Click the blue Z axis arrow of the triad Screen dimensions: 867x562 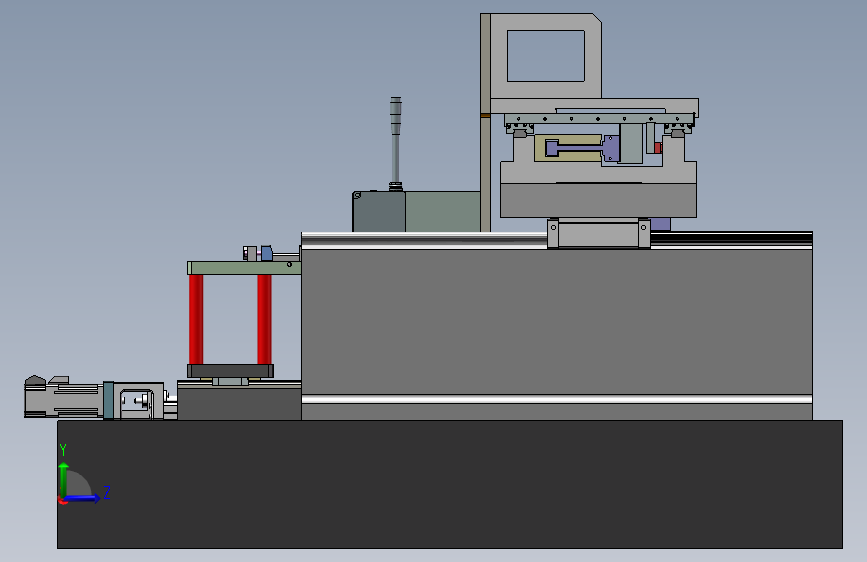pyautogui.click(x=83, y=498)
